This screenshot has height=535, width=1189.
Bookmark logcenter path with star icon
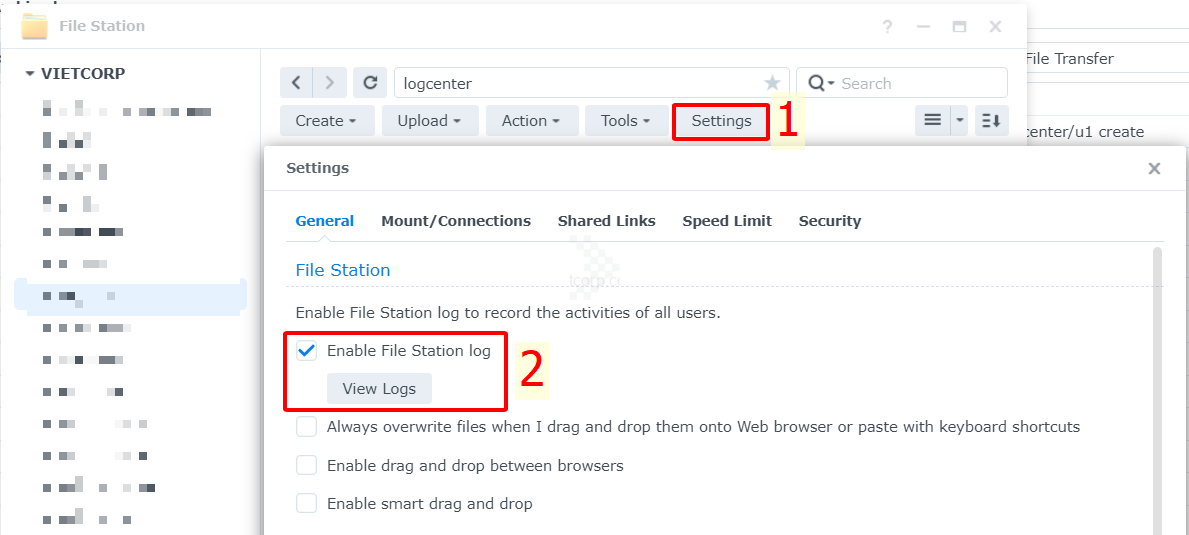[x=772, y=83]
